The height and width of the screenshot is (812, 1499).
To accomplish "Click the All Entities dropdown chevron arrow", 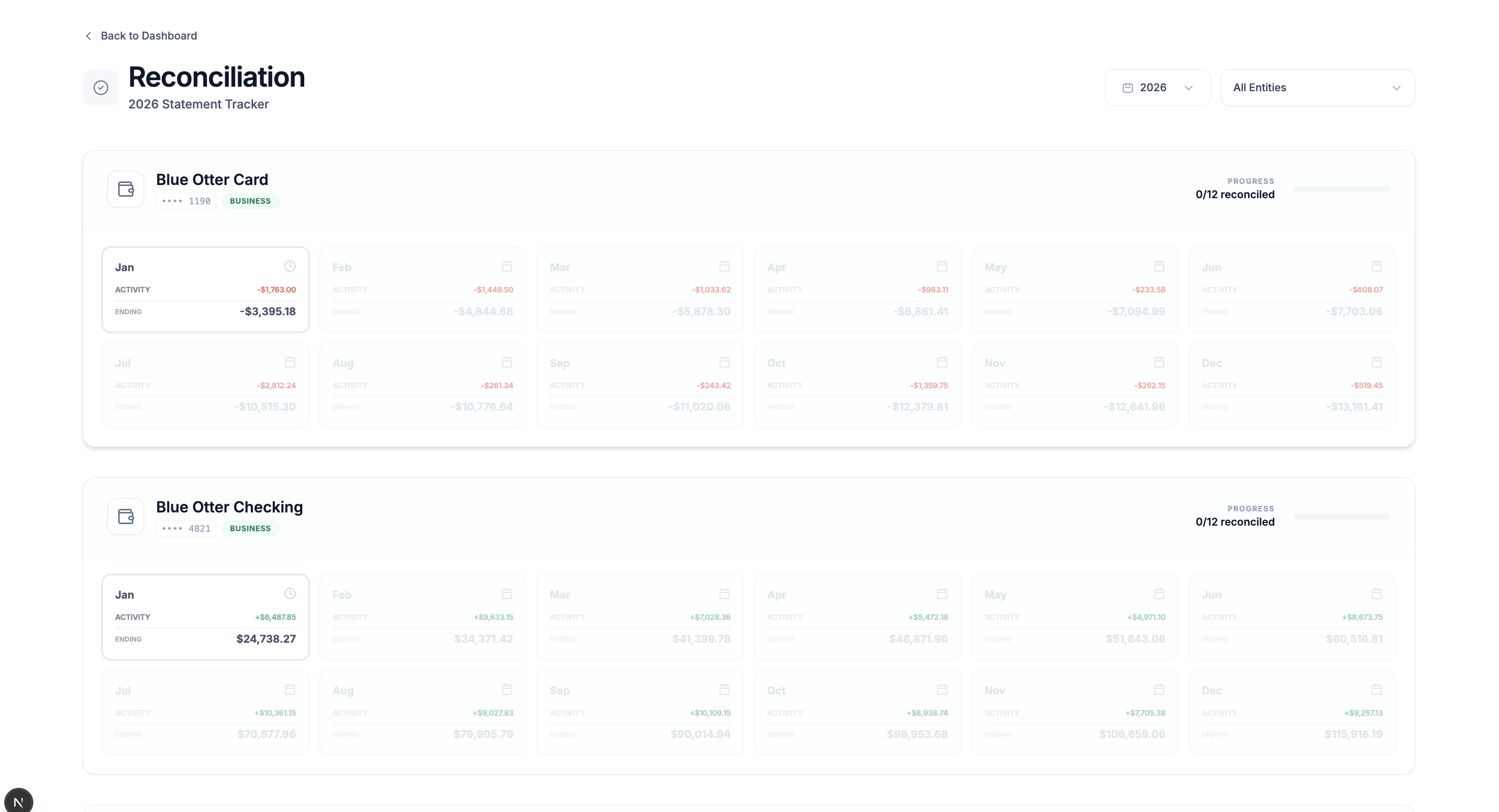I will [1396, 88].
